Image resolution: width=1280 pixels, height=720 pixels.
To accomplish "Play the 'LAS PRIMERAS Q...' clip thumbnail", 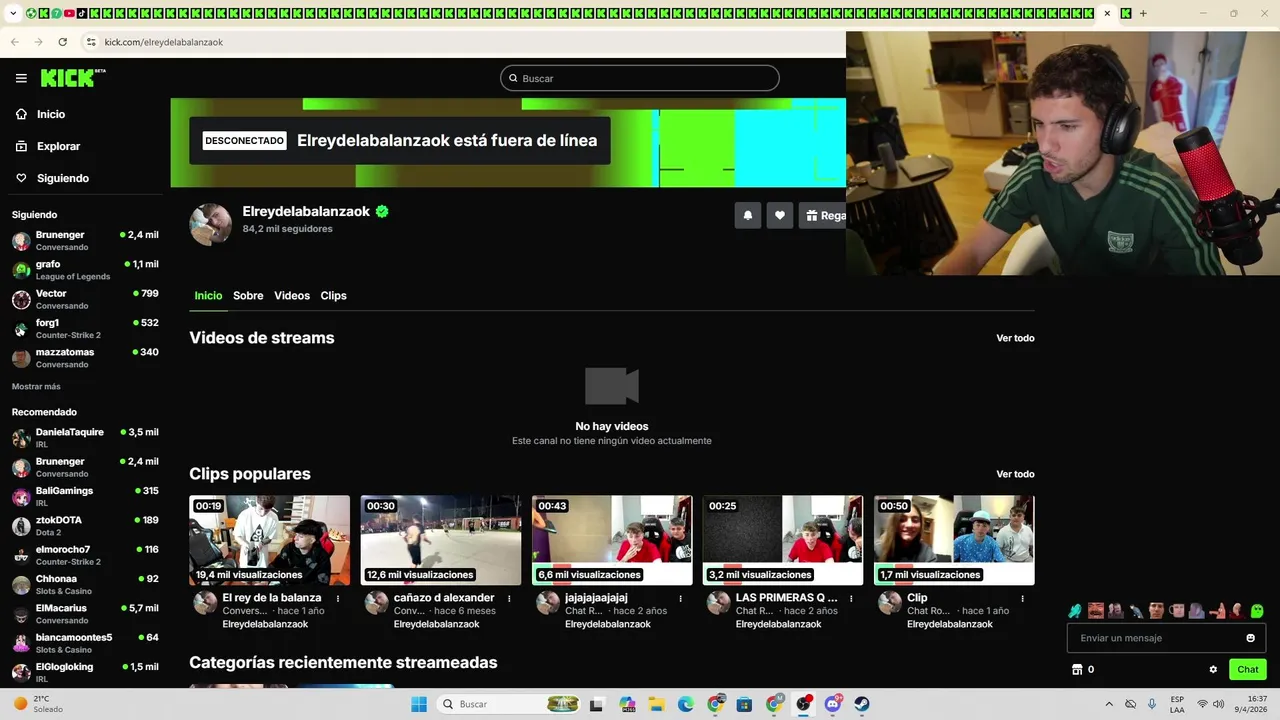I will click(783, 540).
